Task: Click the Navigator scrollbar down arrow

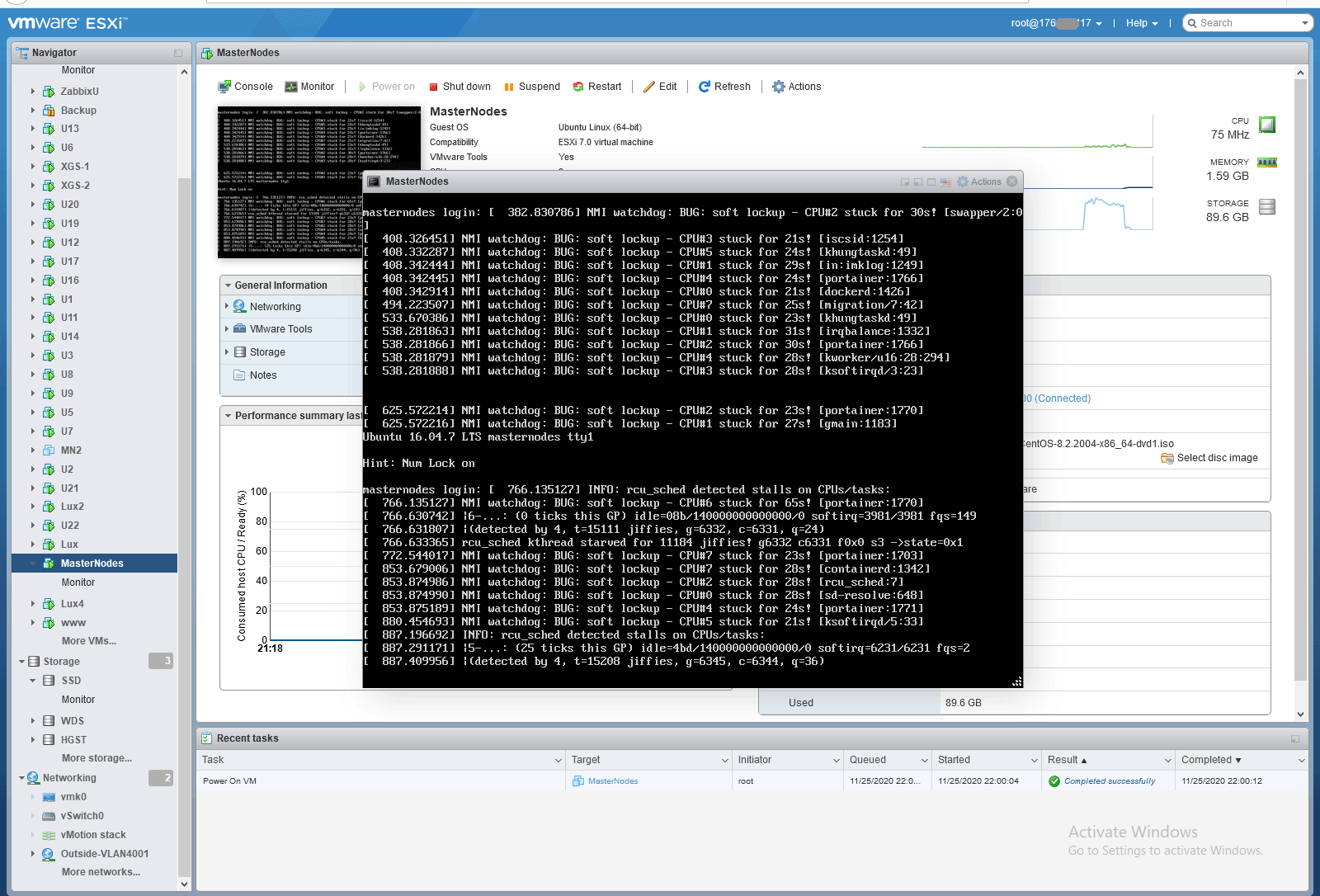Action: click(x=184, y=884)
